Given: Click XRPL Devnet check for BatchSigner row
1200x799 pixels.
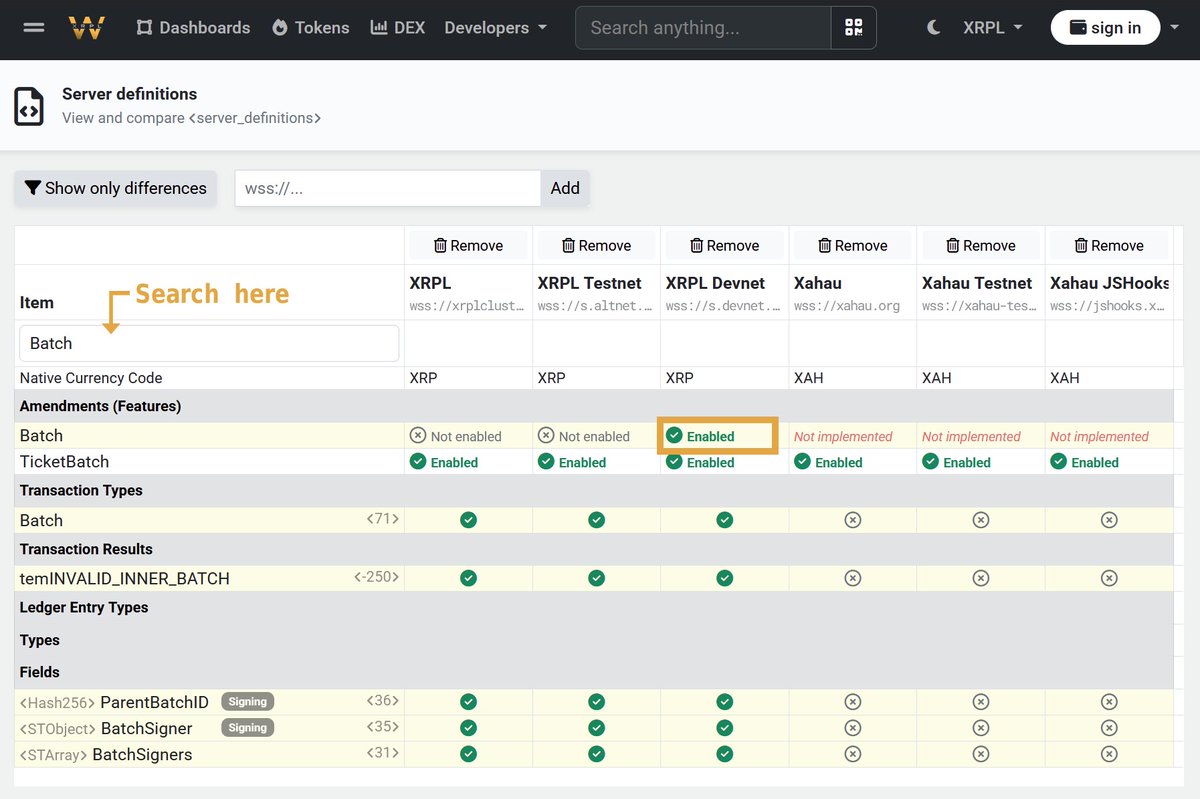Looking at the screenshot, I should click(x=725, y=728).
